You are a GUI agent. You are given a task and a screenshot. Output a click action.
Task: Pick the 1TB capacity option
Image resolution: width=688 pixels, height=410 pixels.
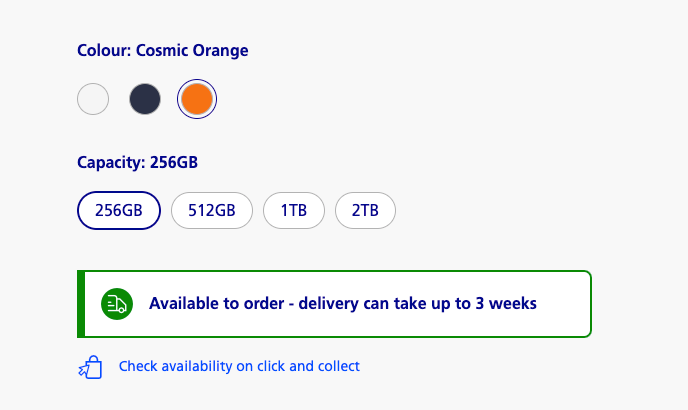click(294, 210)
